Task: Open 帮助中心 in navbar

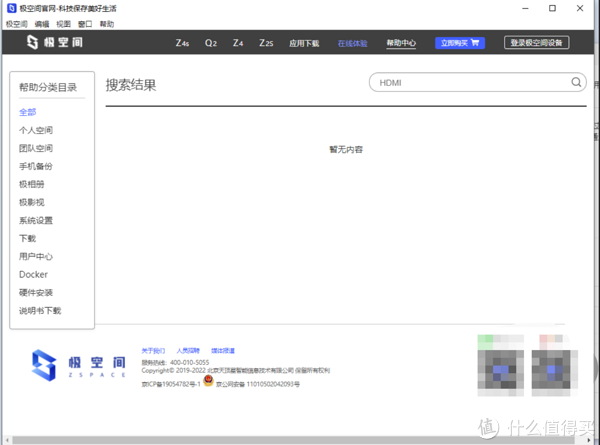Action: (401, 43)
